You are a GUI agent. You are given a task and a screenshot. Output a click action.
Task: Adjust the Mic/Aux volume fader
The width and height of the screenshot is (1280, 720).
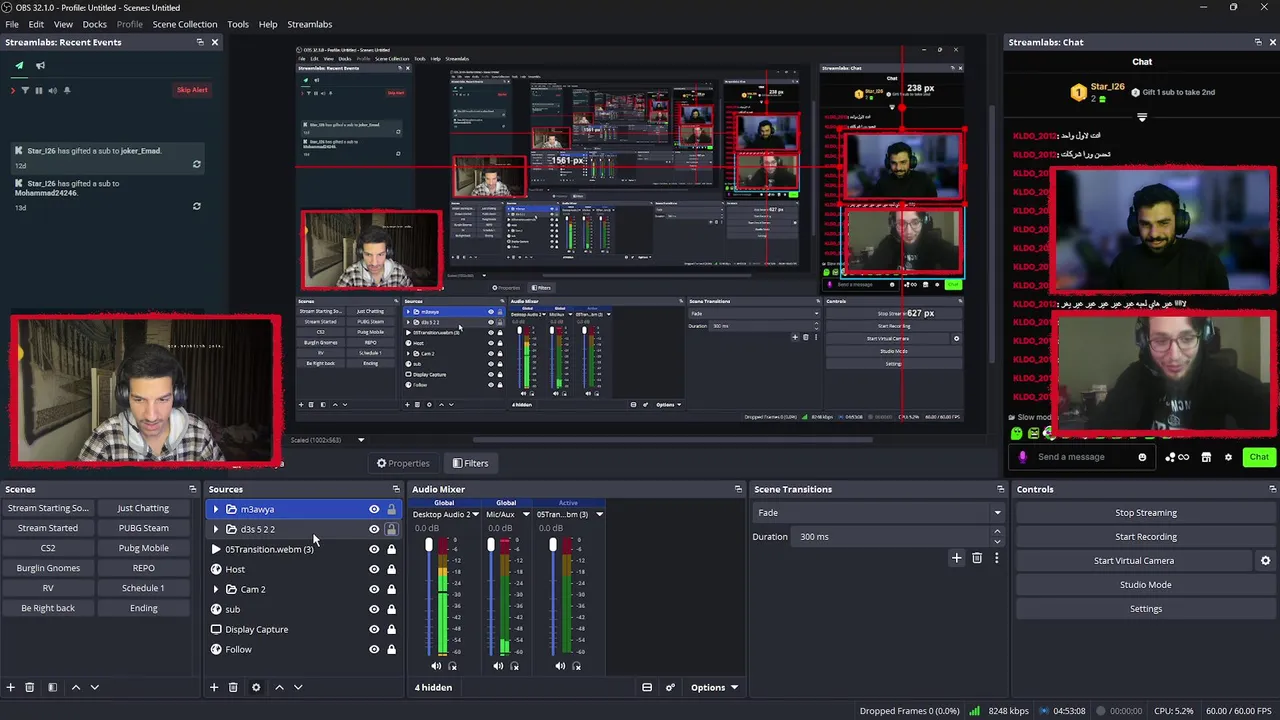click(491, 545)
